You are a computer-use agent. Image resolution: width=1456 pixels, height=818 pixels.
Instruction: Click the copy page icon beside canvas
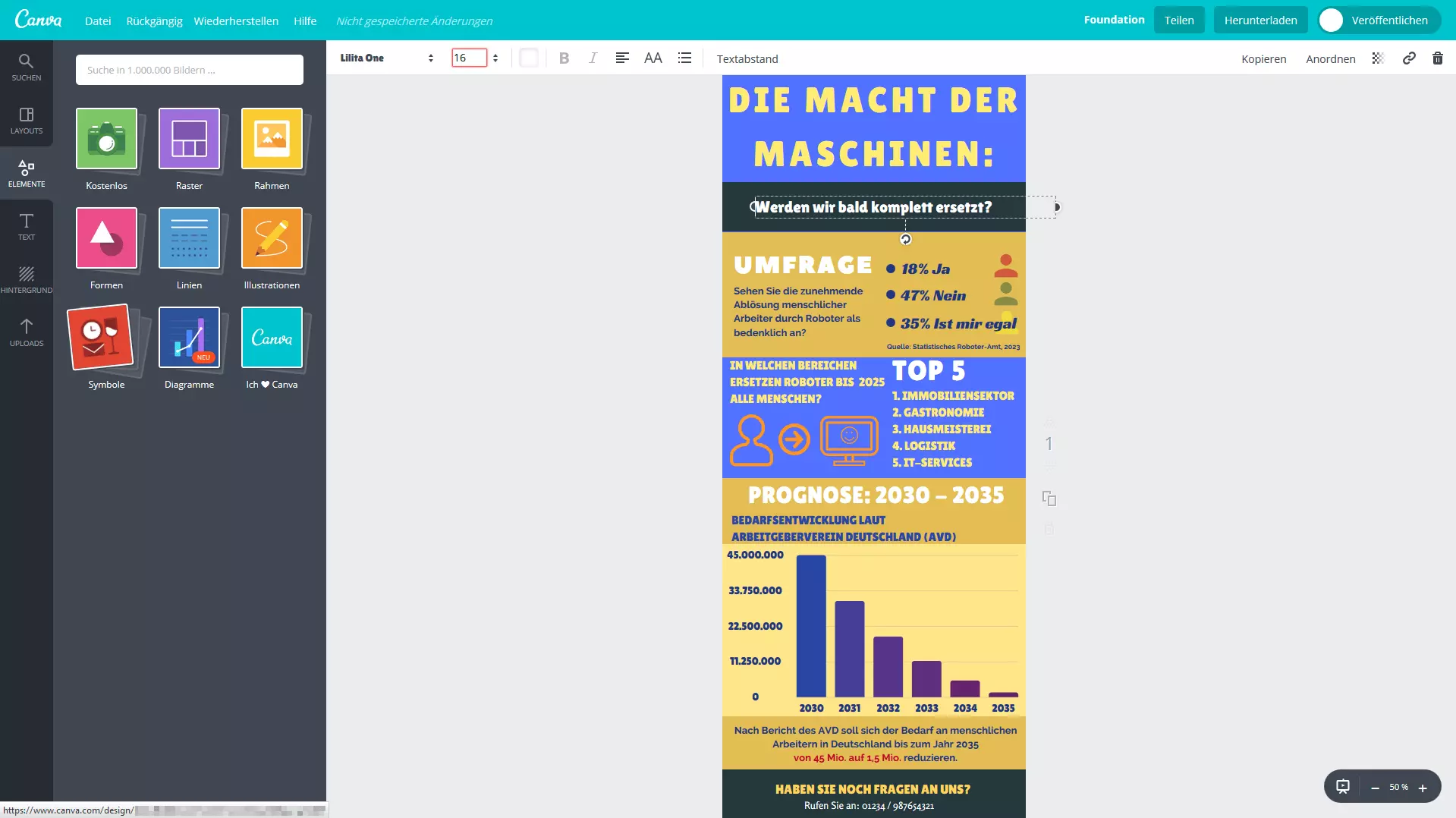point(1049,498)
